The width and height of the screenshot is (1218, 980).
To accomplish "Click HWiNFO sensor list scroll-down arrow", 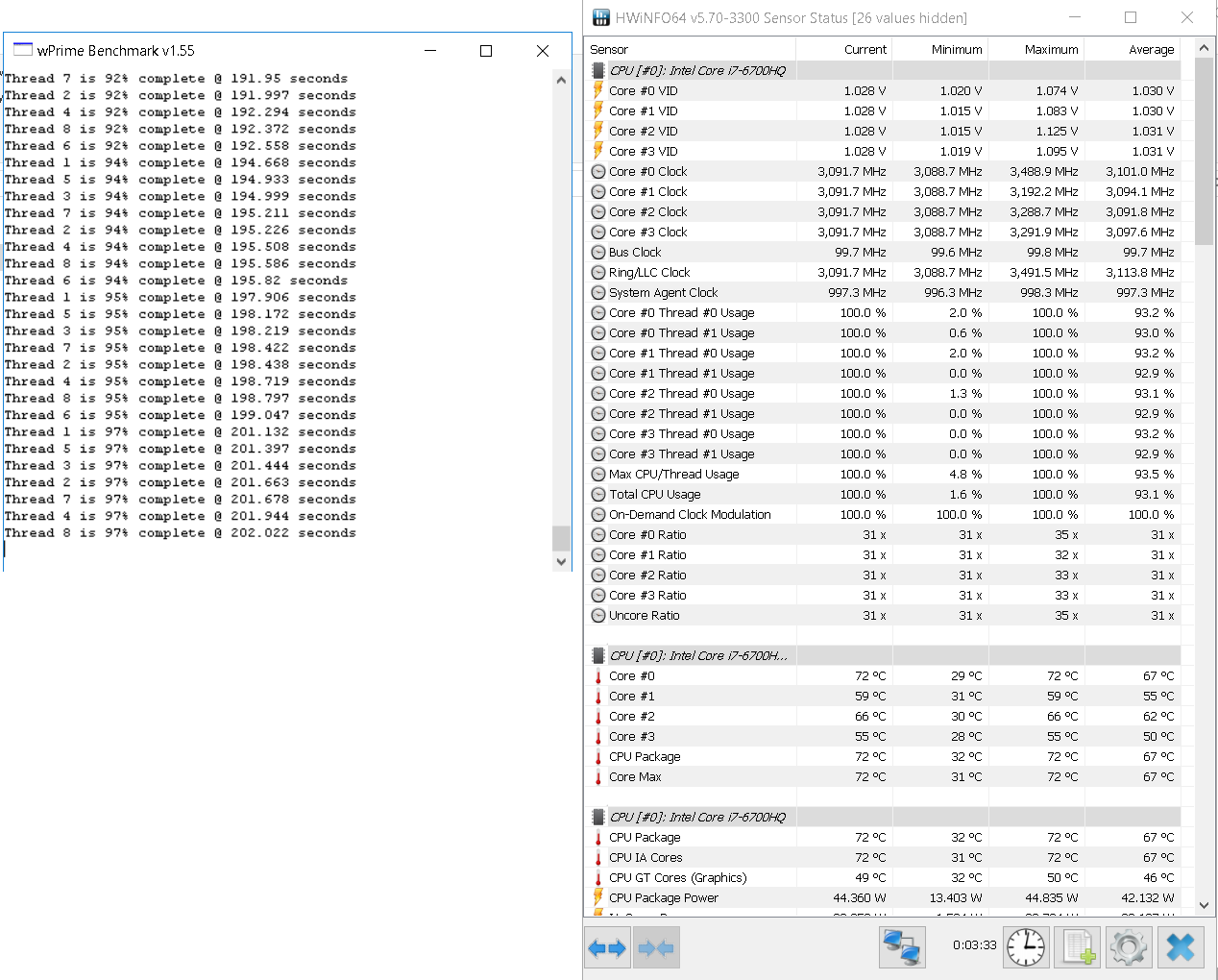I will (x=1204, y=905).
